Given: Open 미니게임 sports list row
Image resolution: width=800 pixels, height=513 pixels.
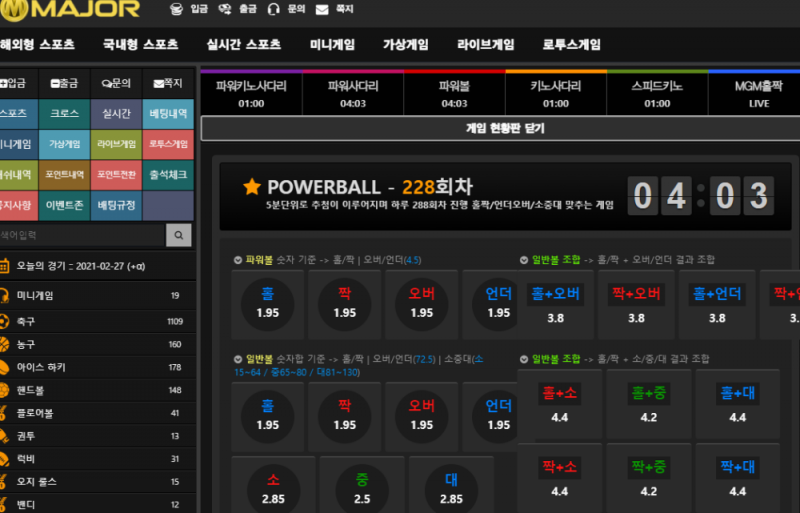Looking at the screenshot, I should point(97,296).
